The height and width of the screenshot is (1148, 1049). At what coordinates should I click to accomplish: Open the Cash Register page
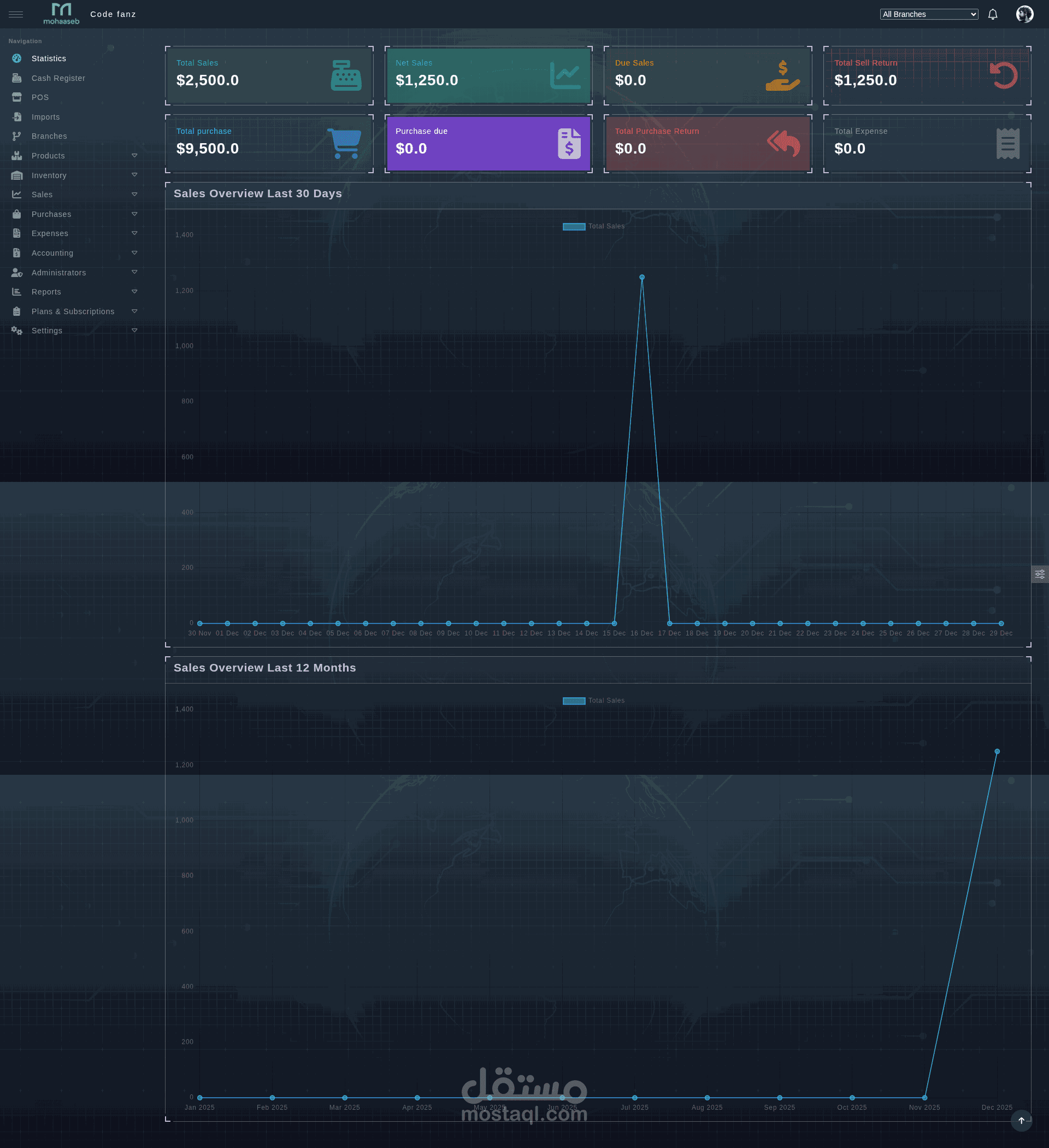(x=58, y=79)
